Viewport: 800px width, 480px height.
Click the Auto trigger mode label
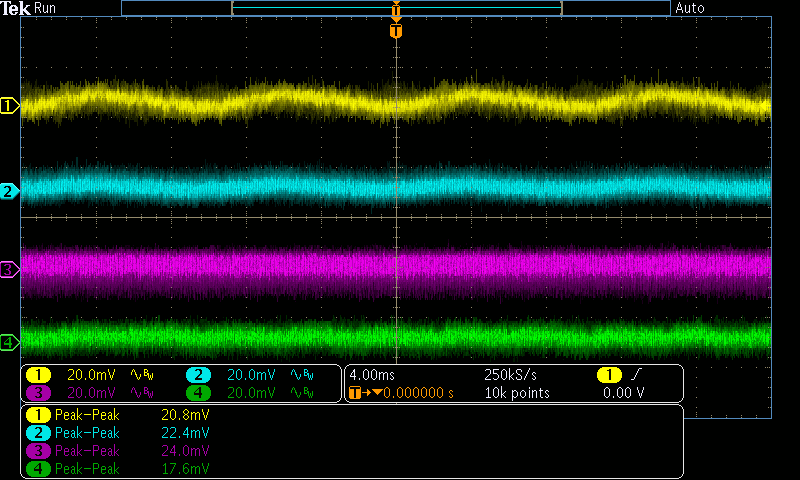pyautogui.click(x=690, y=8)
